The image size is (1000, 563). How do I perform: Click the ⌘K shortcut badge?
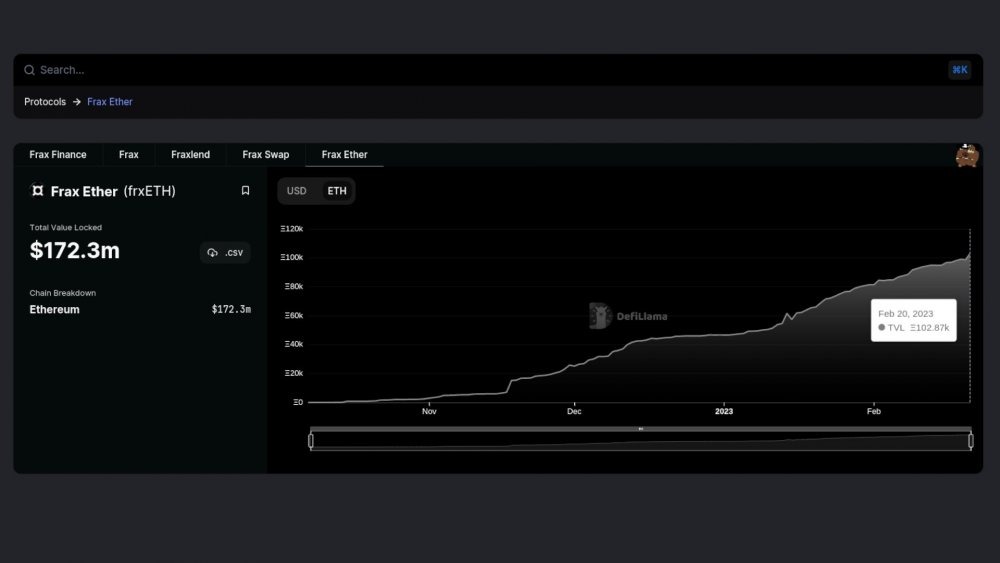(x=959, y=70)
